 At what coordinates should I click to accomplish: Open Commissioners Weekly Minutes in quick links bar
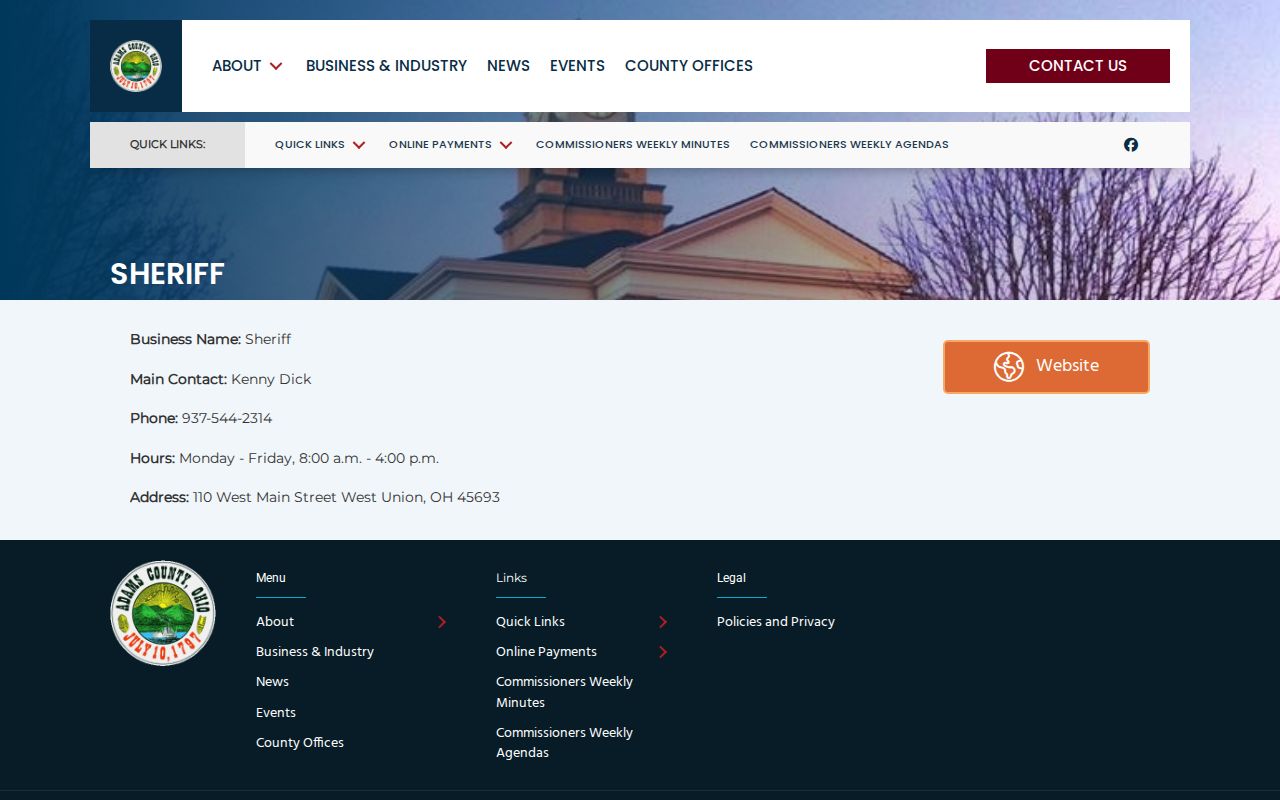(x=633, y=145)
